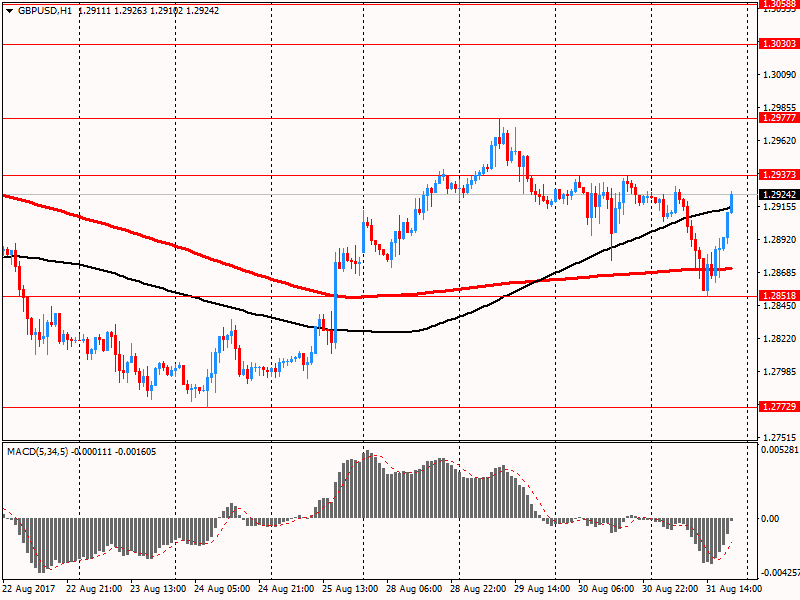Click the MACD scale value -0.004257

point(780,573)
